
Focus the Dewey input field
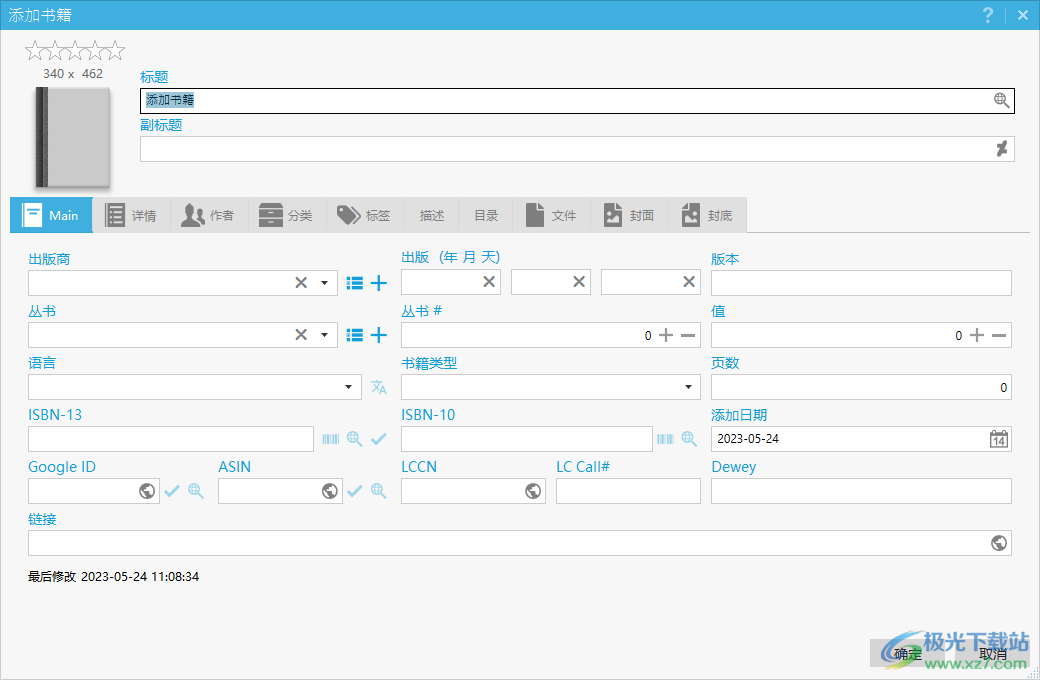[861, 491]
